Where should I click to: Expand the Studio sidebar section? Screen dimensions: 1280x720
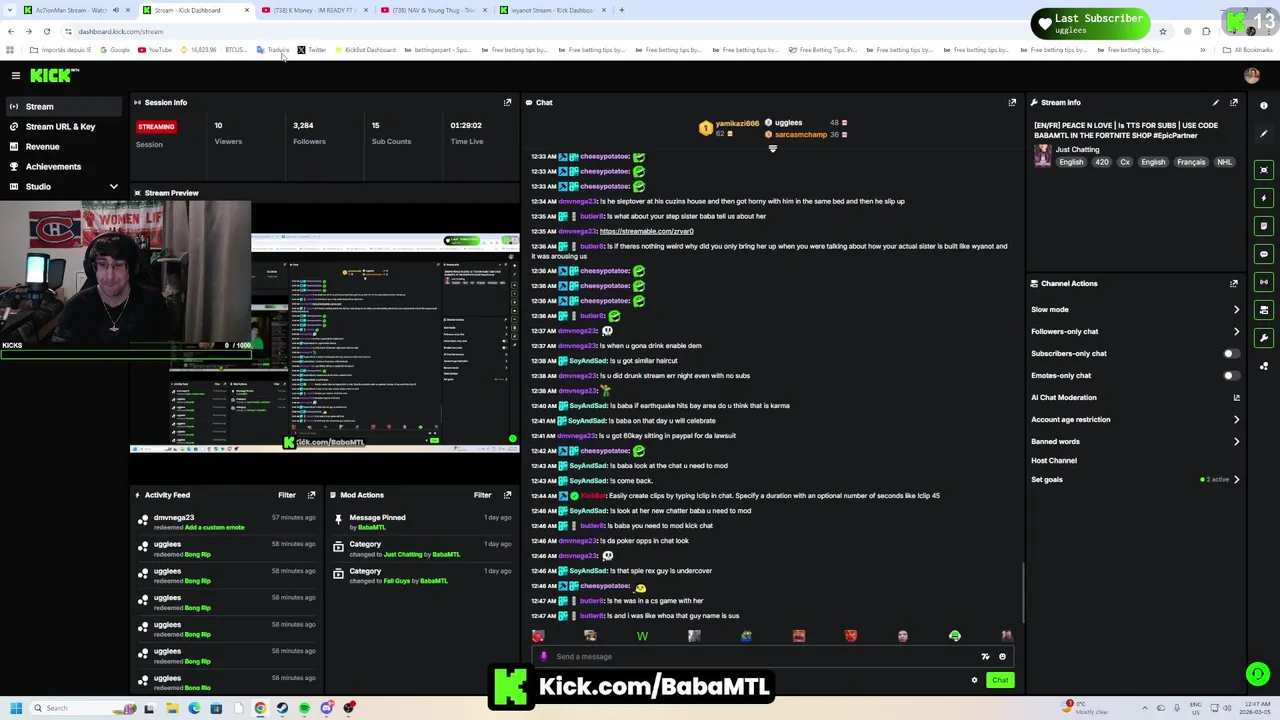[x=113, y=187]
